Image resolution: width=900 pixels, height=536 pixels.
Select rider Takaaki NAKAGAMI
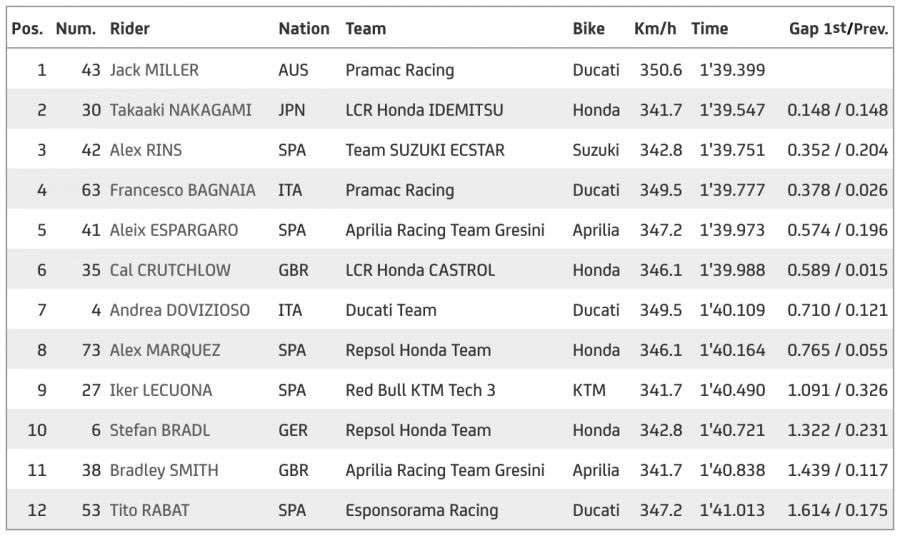(181, 110)
